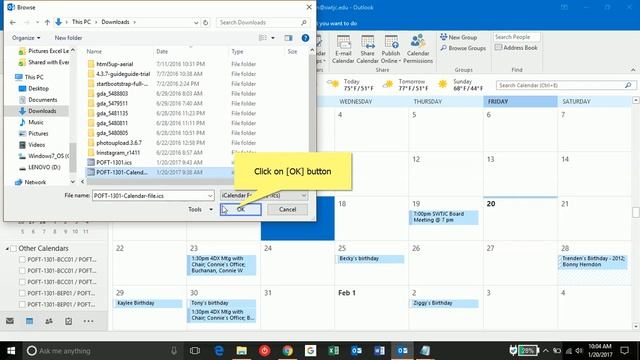The image size is (640, 360).
Task: Open the Organize menu
Action: pos(26,38)
